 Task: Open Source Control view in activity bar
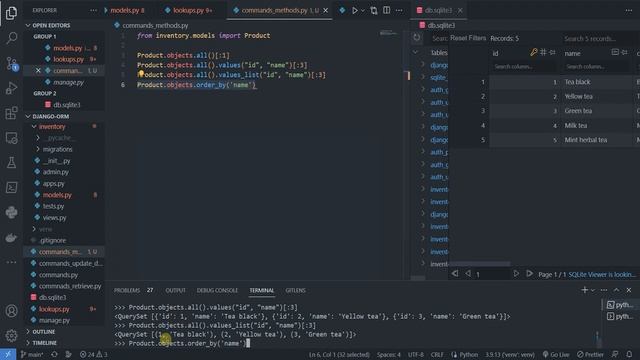pyautogui.click(x=11, y=63)
